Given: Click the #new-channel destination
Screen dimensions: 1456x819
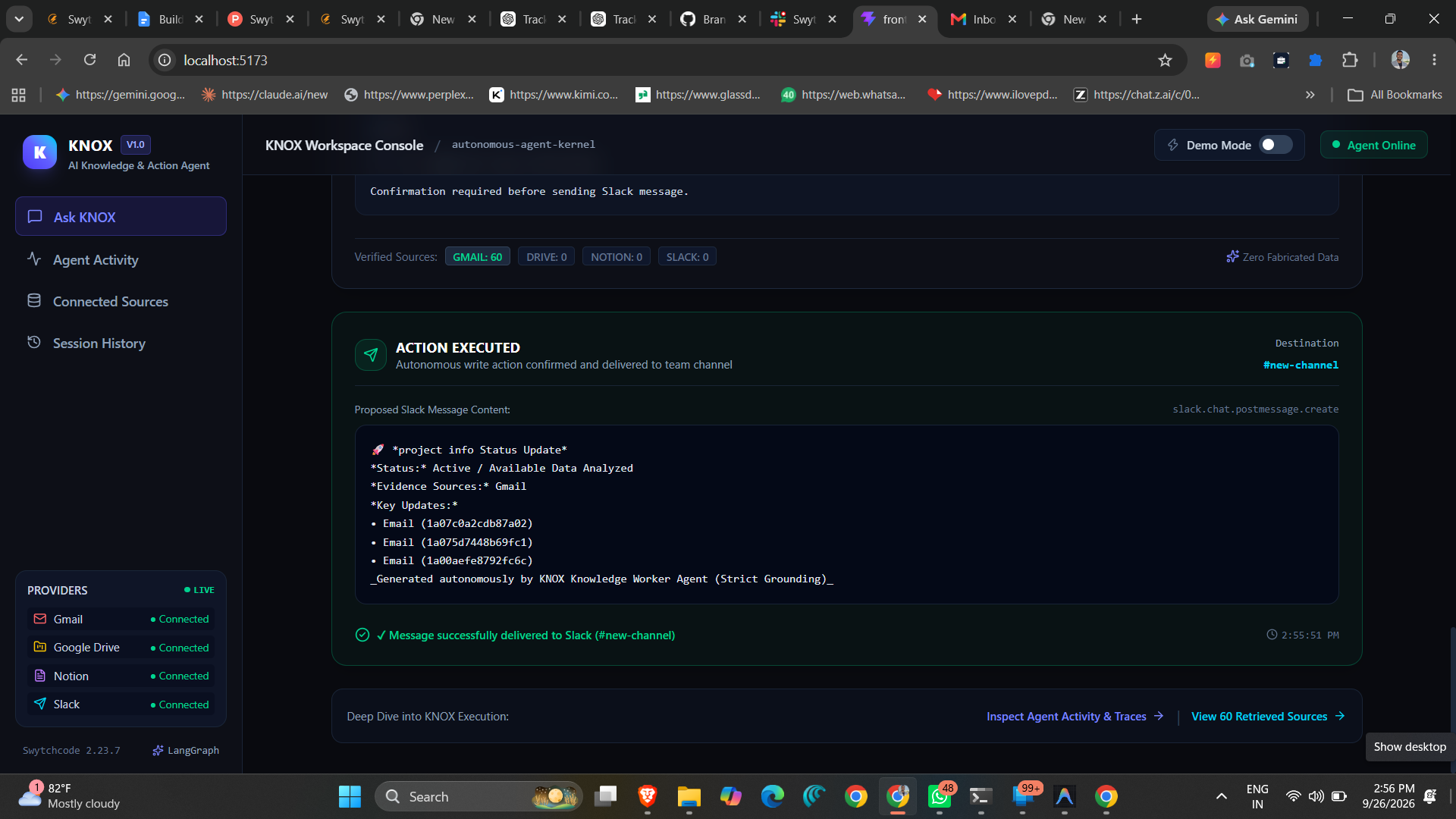Looking at the screenshot, I should [1301, 365].
